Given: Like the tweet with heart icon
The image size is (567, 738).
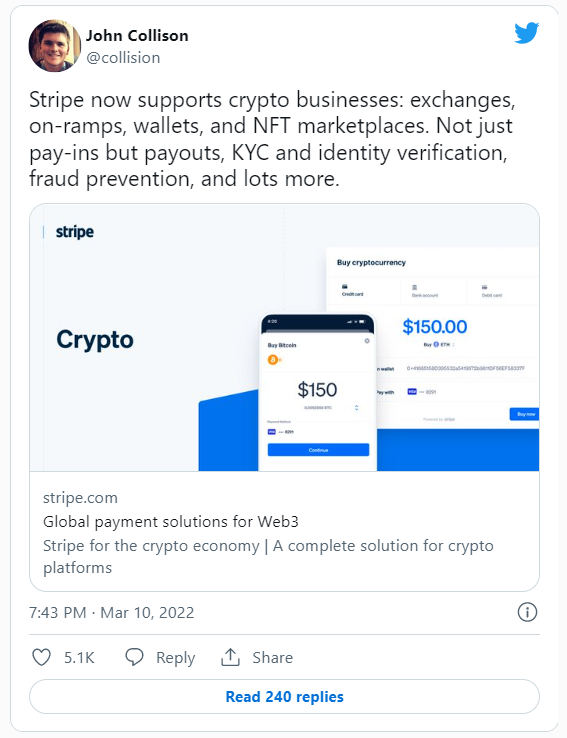Looking at the screenshot, I should [x=41, y=657].
